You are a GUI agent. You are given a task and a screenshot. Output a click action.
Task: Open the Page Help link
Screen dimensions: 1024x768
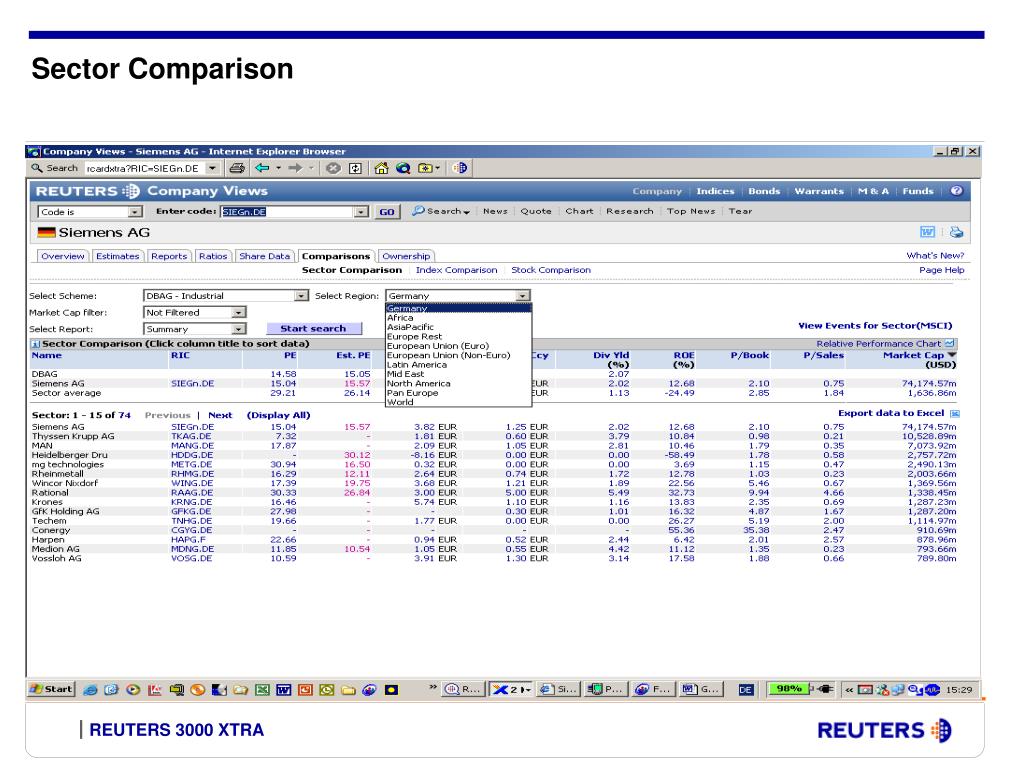tap(941, 270)
